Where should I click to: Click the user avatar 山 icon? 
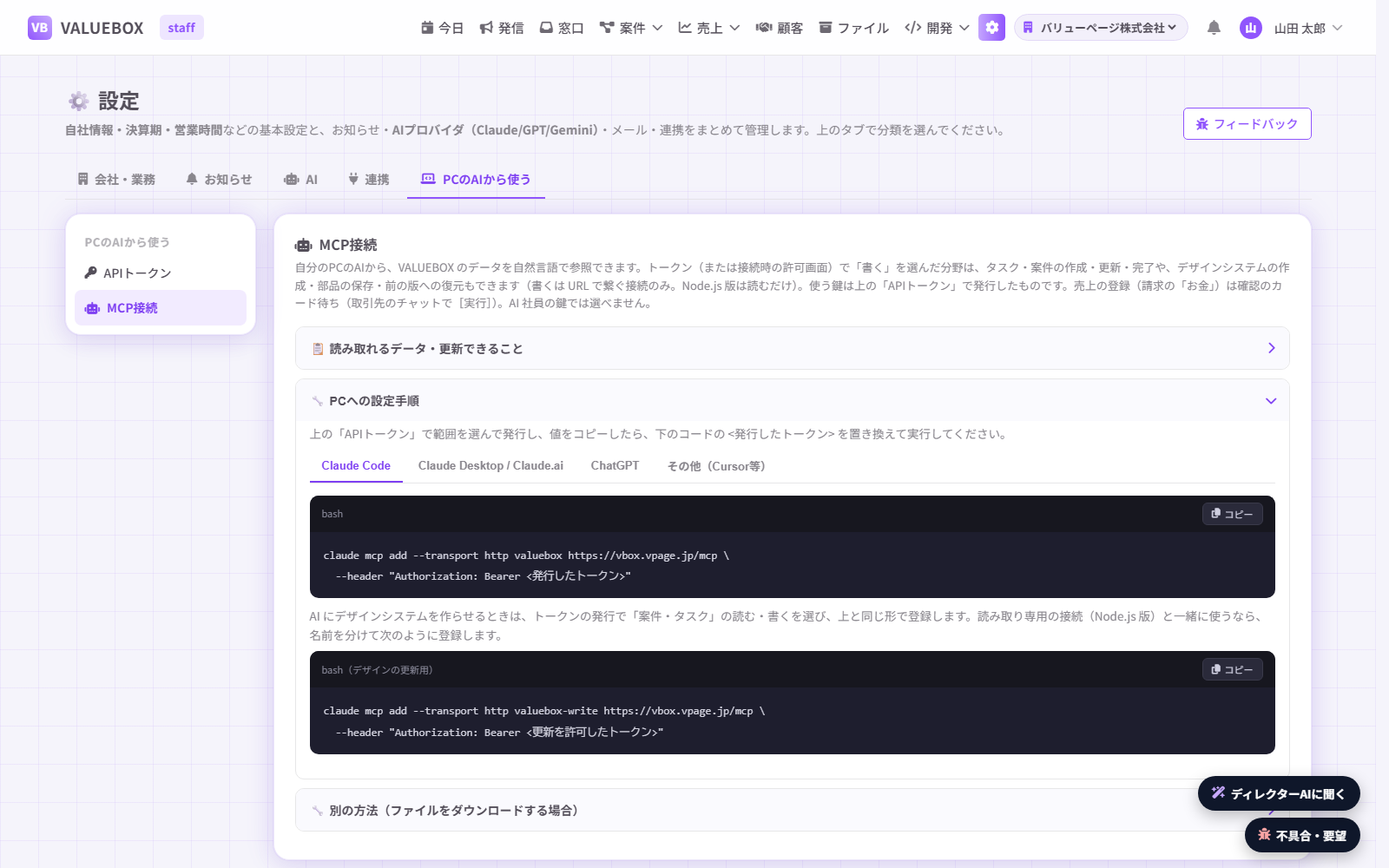click(x=1251, y=28)
